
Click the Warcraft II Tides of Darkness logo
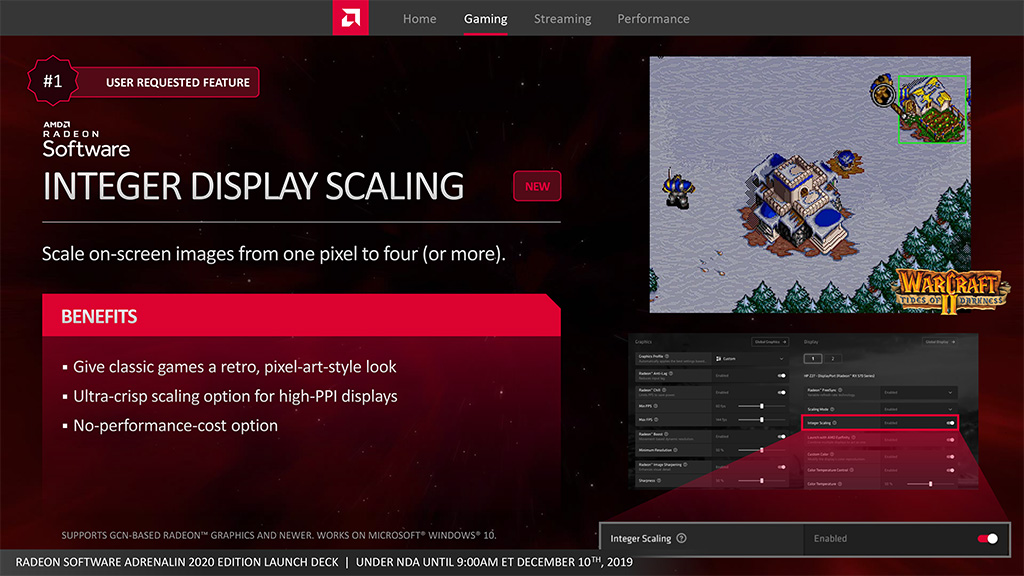(x=951, y=291)
